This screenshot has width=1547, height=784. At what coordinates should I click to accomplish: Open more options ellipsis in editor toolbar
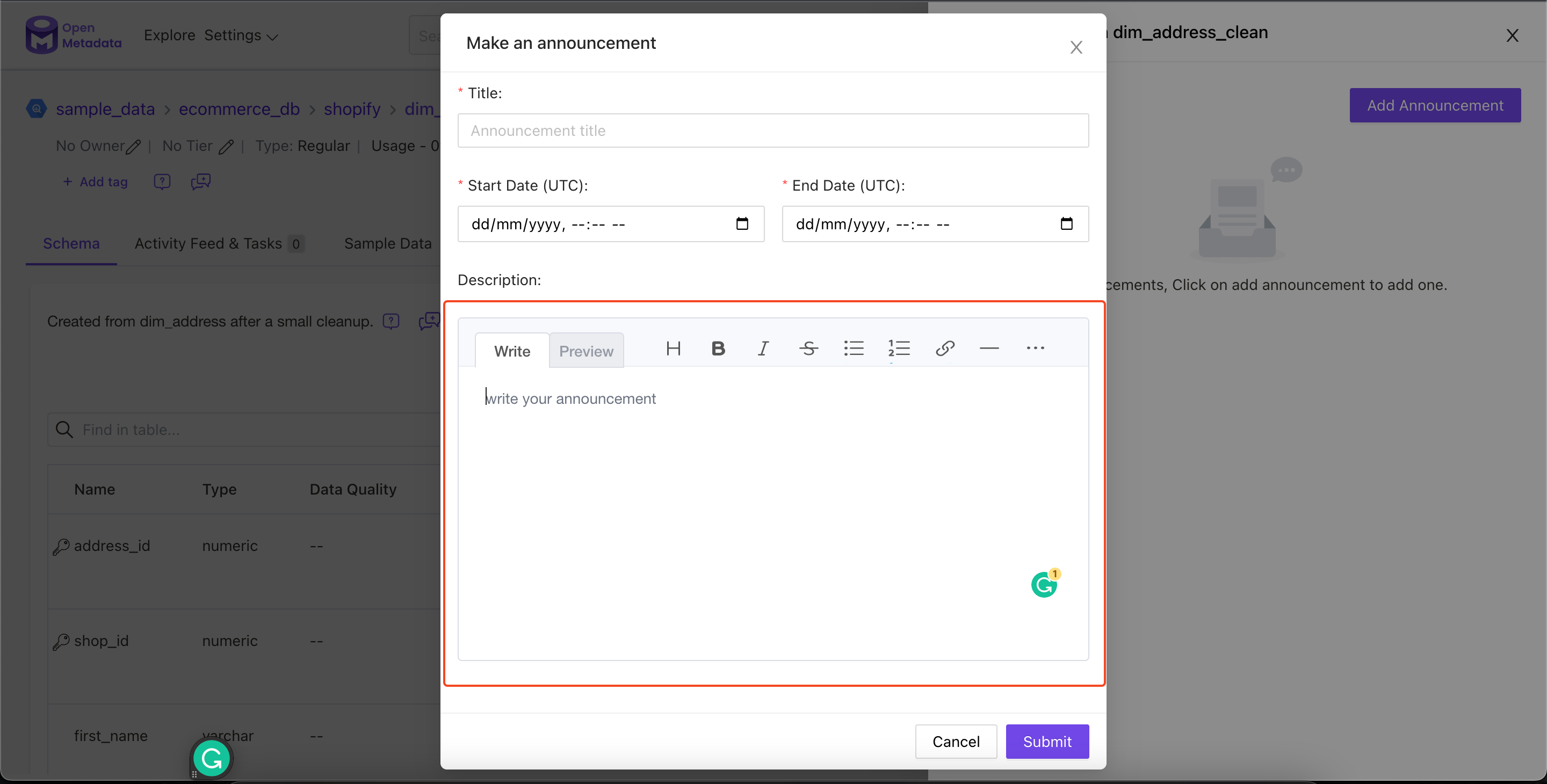[1035, 349]
